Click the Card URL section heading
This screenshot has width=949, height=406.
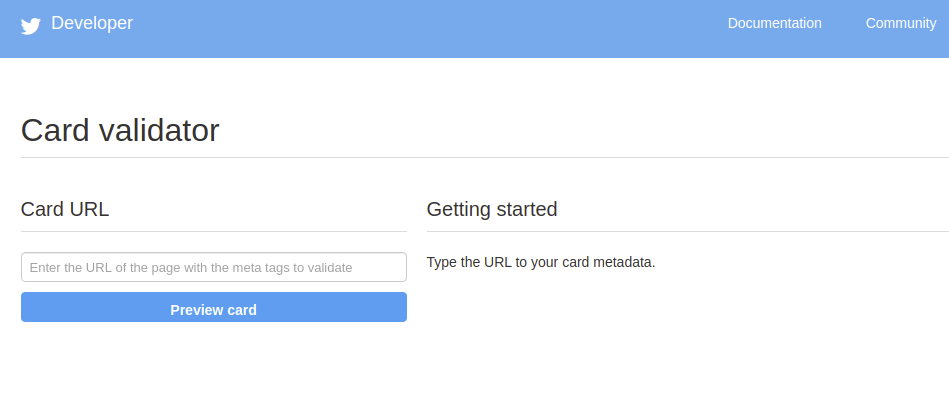[65, 209]
